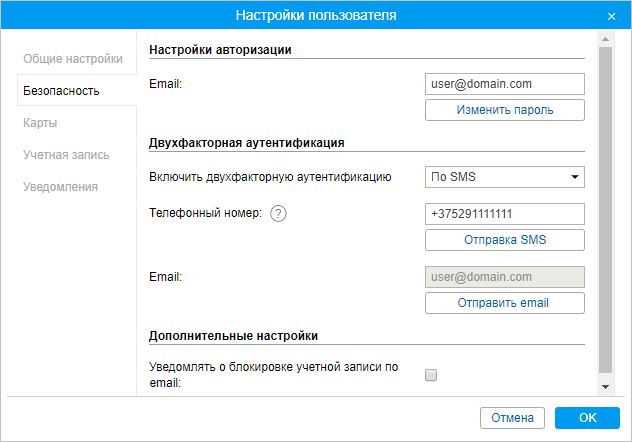
Task: Close the user settings dialog
Action: pos(611,16)
